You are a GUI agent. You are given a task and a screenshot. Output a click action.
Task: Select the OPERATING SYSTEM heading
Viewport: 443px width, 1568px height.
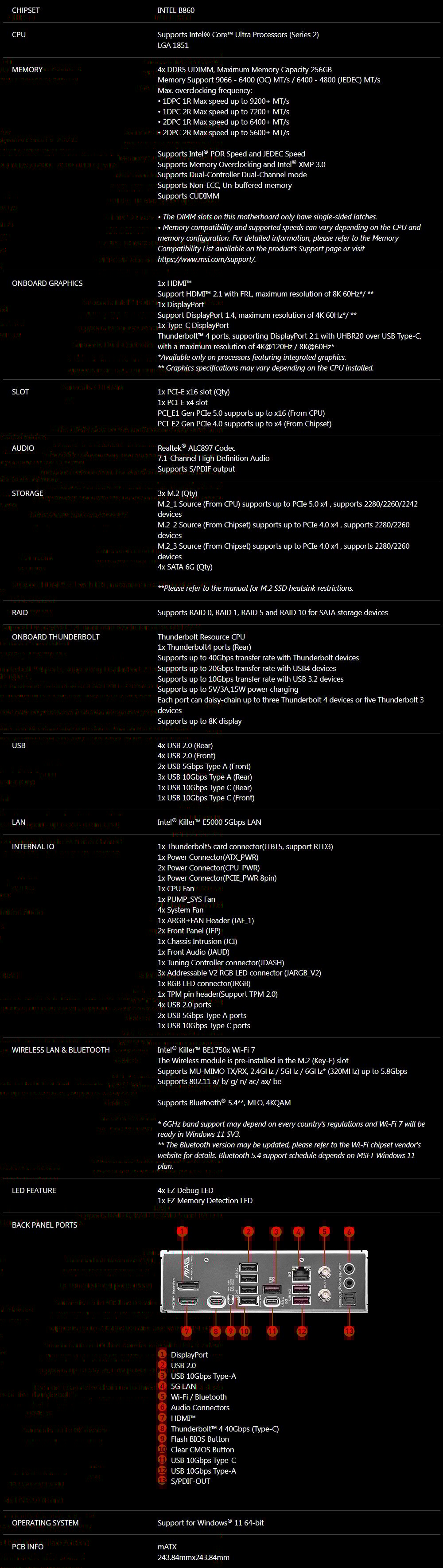point(45,1523)
